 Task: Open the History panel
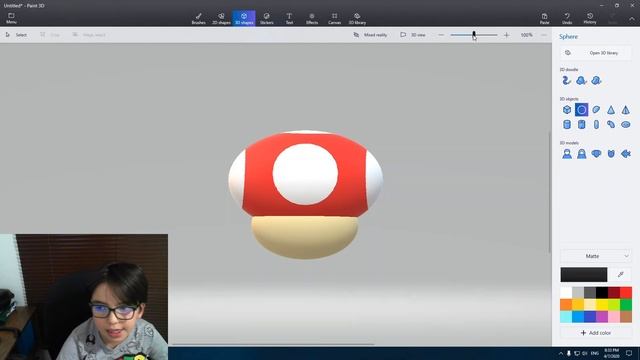[x=590, y=18]
